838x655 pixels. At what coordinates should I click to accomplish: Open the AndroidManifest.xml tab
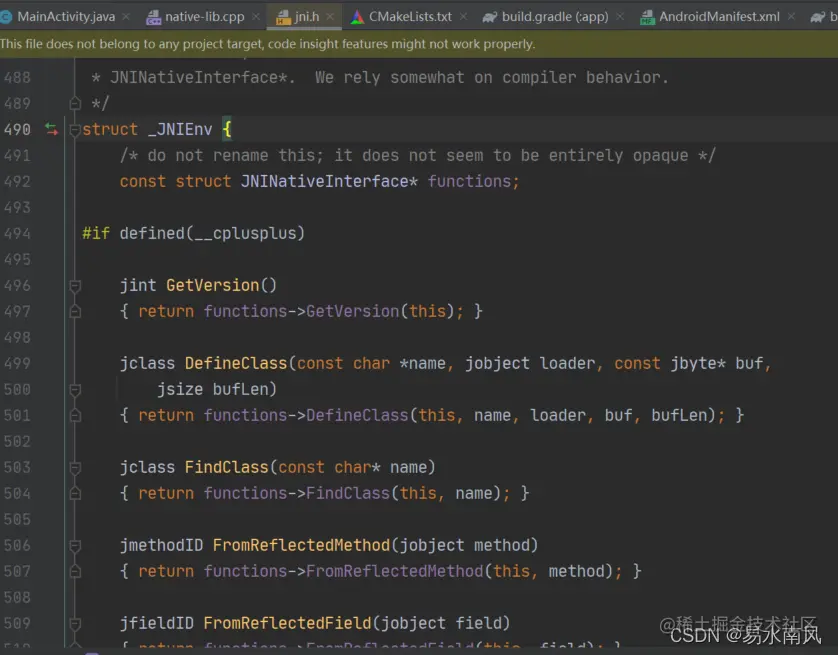coord(719,17)
